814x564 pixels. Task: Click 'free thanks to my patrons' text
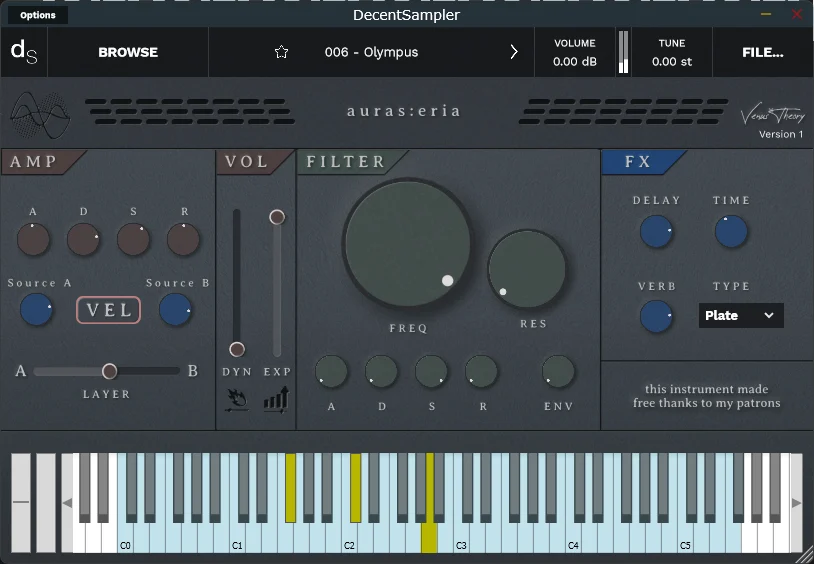pyautogui.click(x=707, y=403)
